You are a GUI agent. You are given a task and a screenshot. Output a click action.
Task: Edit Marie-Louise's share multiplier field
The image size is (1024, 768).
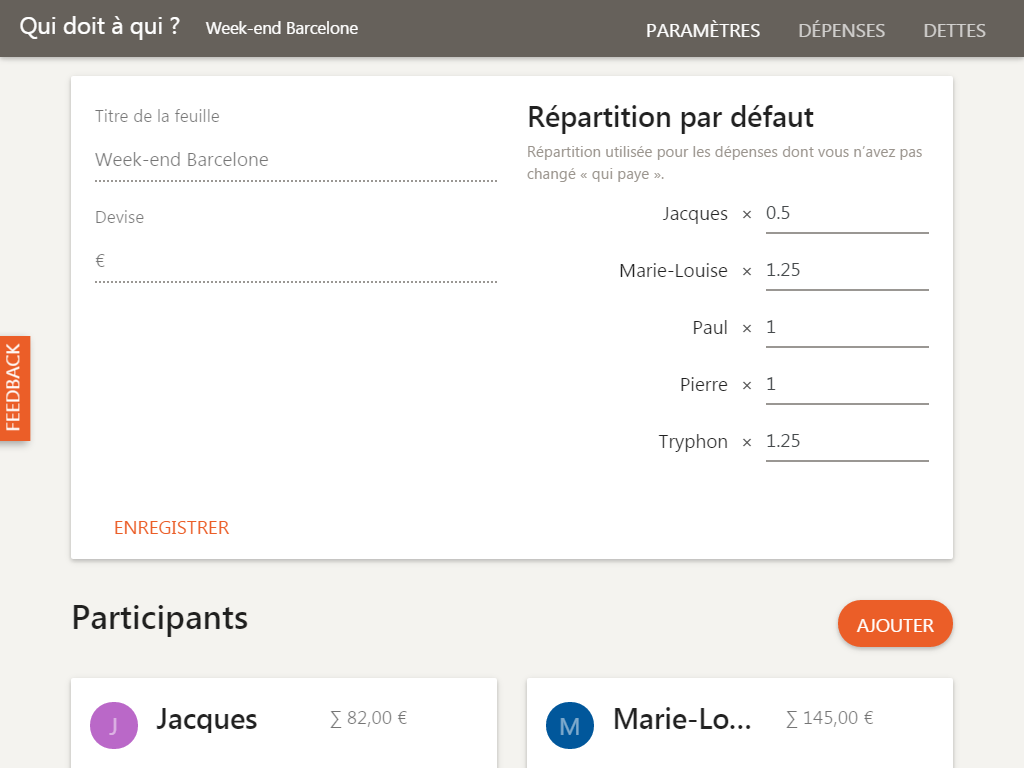[847, 271]
